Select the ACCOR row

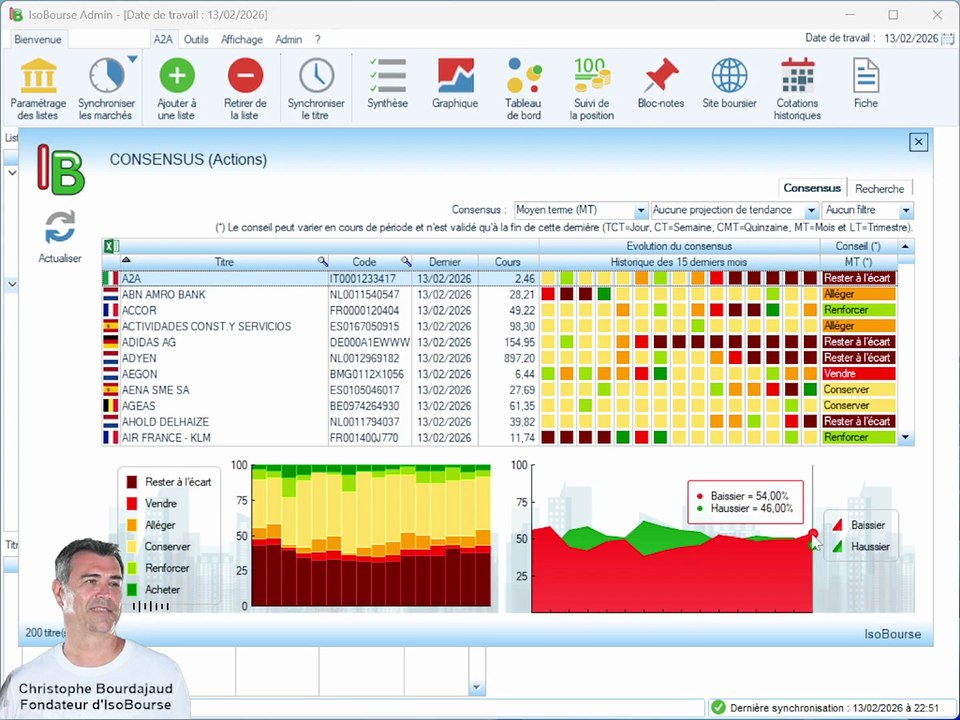click(x=500, y=310)
